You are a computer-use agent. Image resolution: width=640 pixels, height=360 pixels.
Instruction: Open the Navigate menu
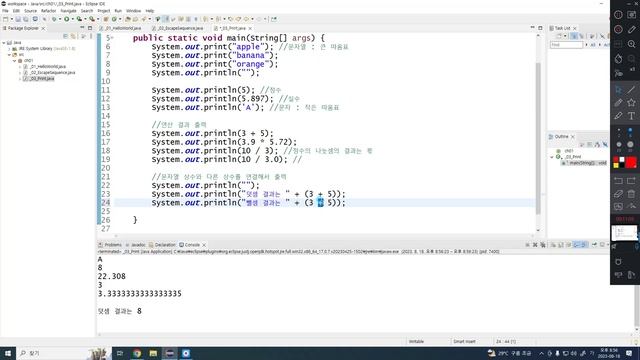(x=68, y=11)
